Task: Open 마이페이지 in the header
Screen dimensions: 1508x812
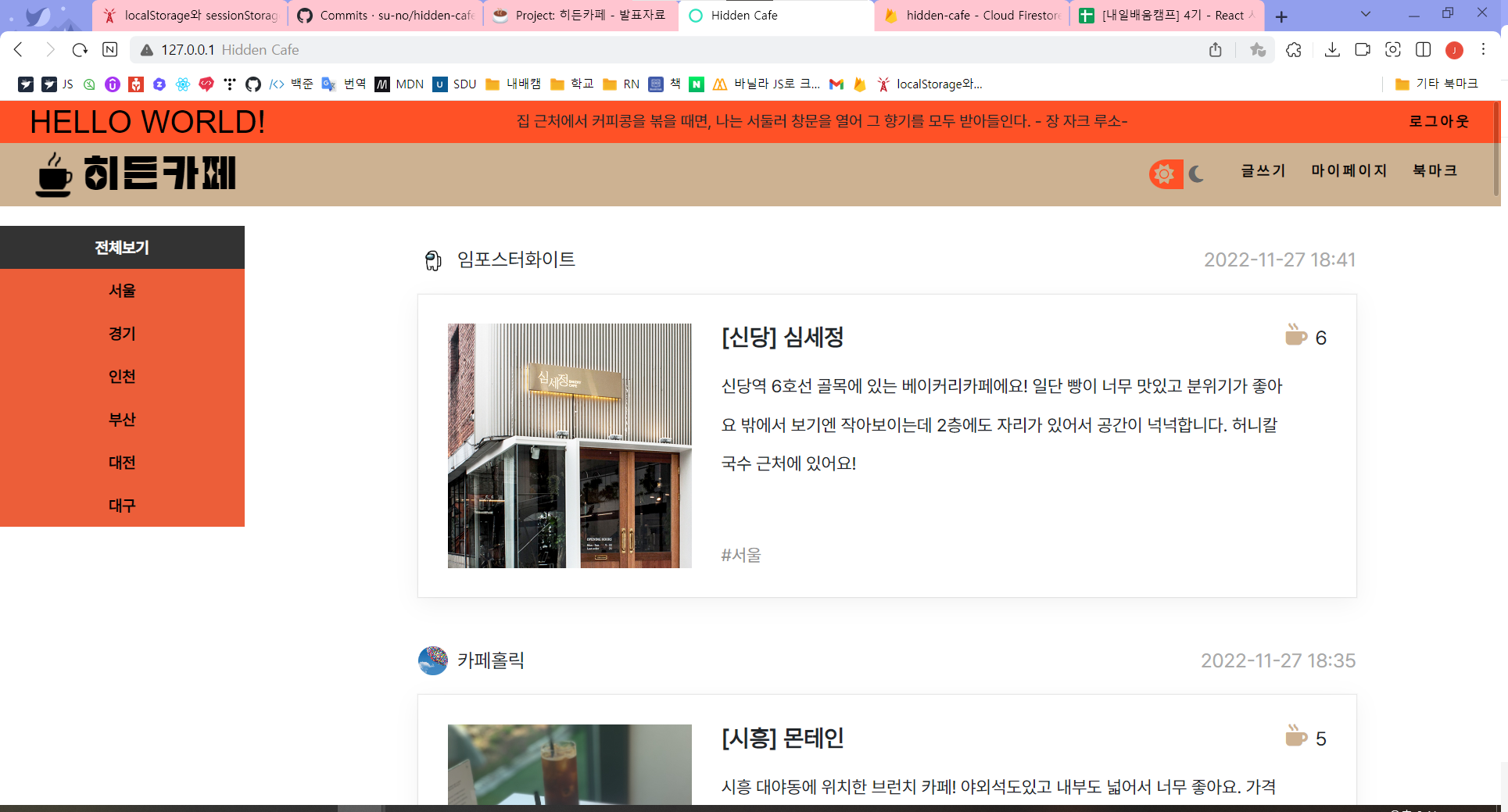Action: tap(1349, 170)
